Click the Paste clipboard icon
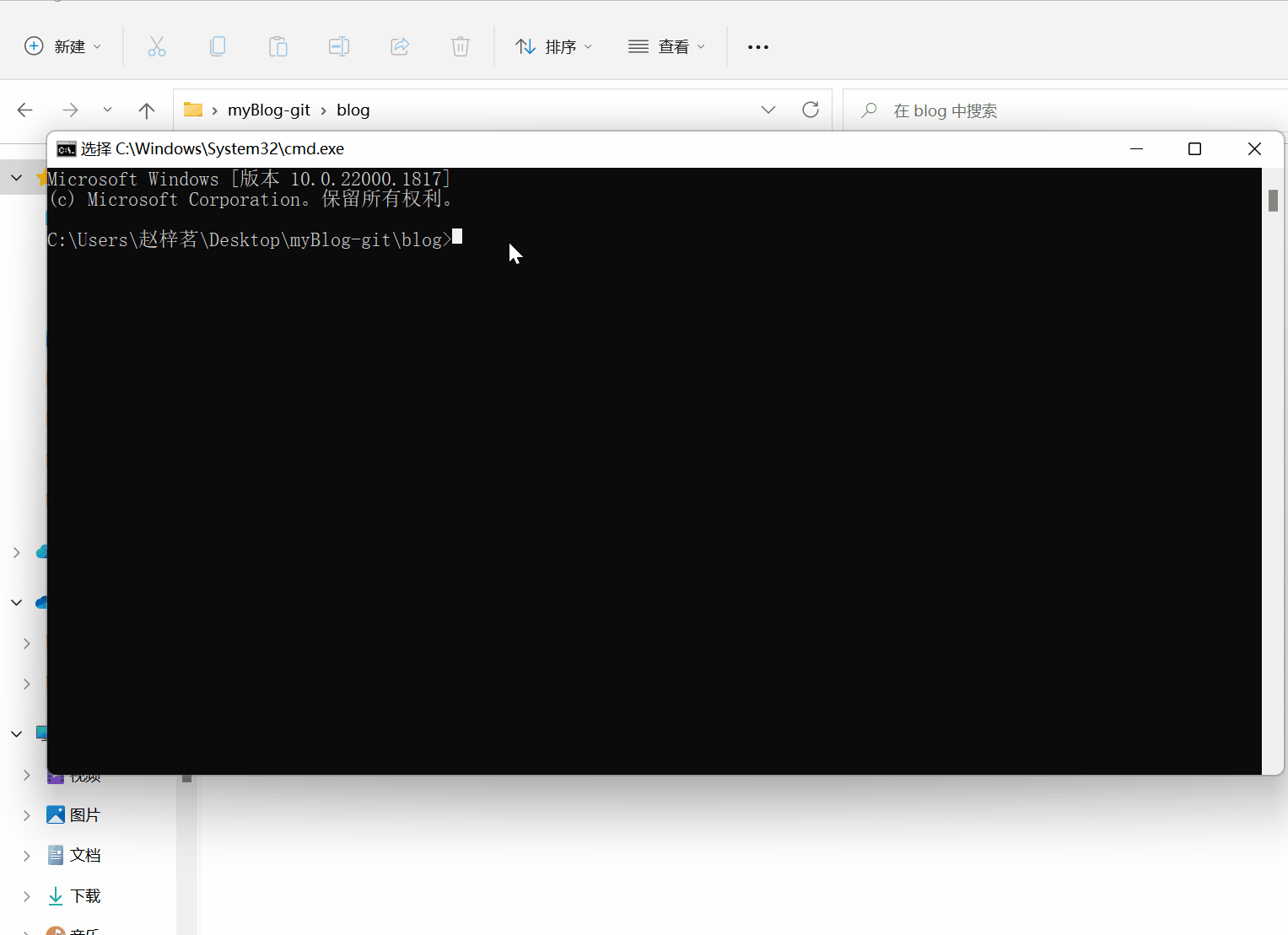 (278, 46)
